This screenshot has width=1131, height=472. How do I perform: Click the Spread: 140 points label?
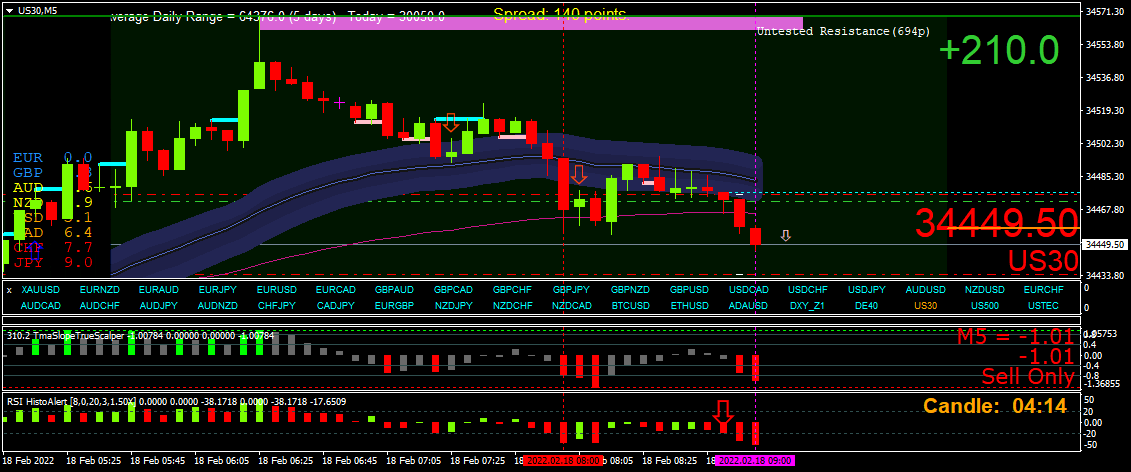(x=561, y=14)
